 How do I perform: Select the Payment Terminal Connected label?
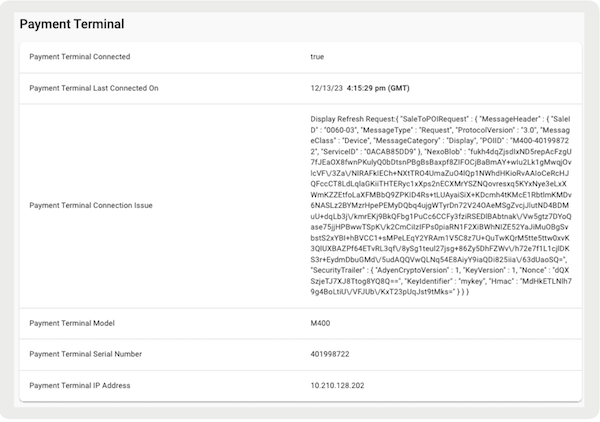[80, 57]
